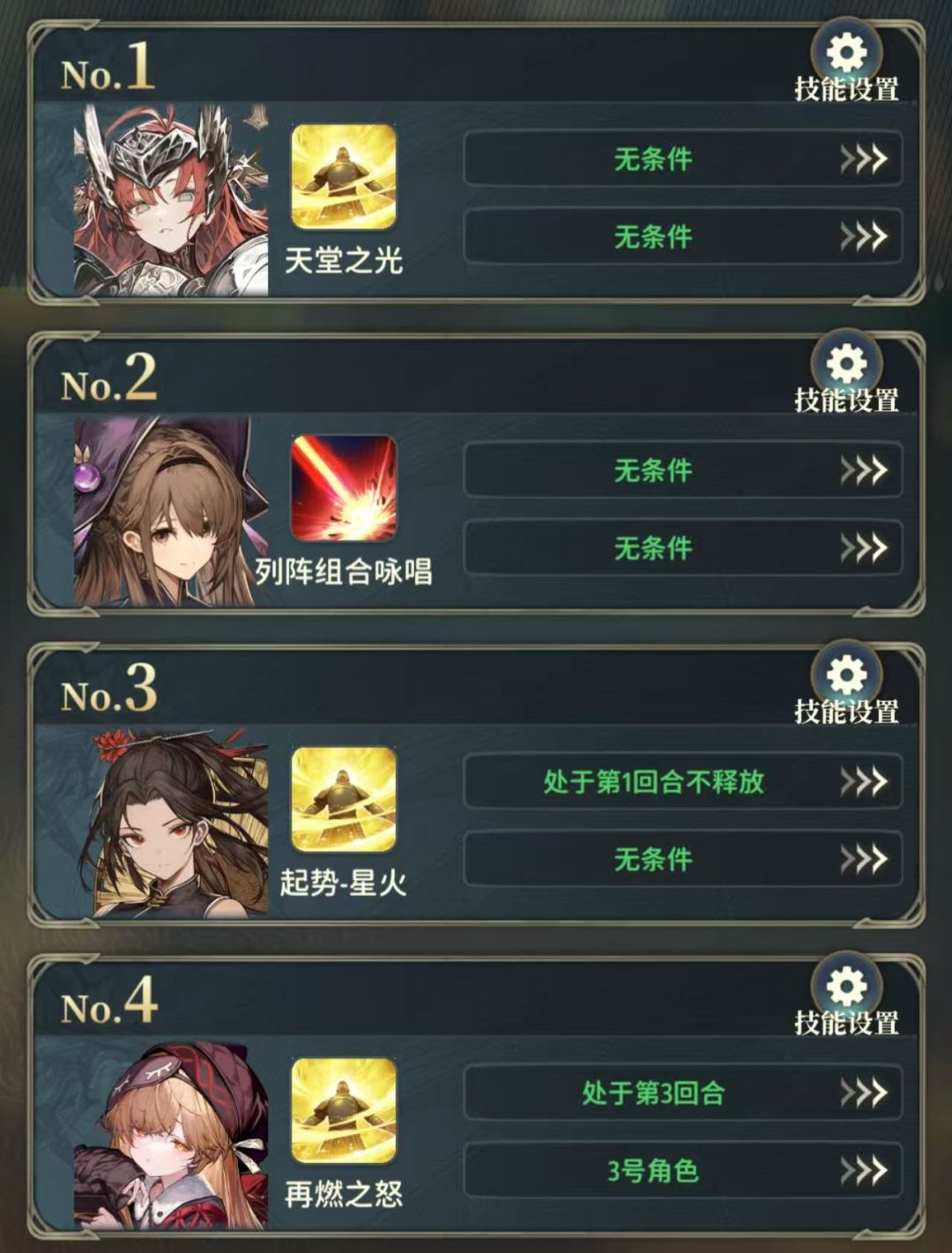The height and width of the screenshot is (1253, 952).
Task: Tap the 列阵组合咏唱 red beam skill icon
Action: tap(344, 488)
